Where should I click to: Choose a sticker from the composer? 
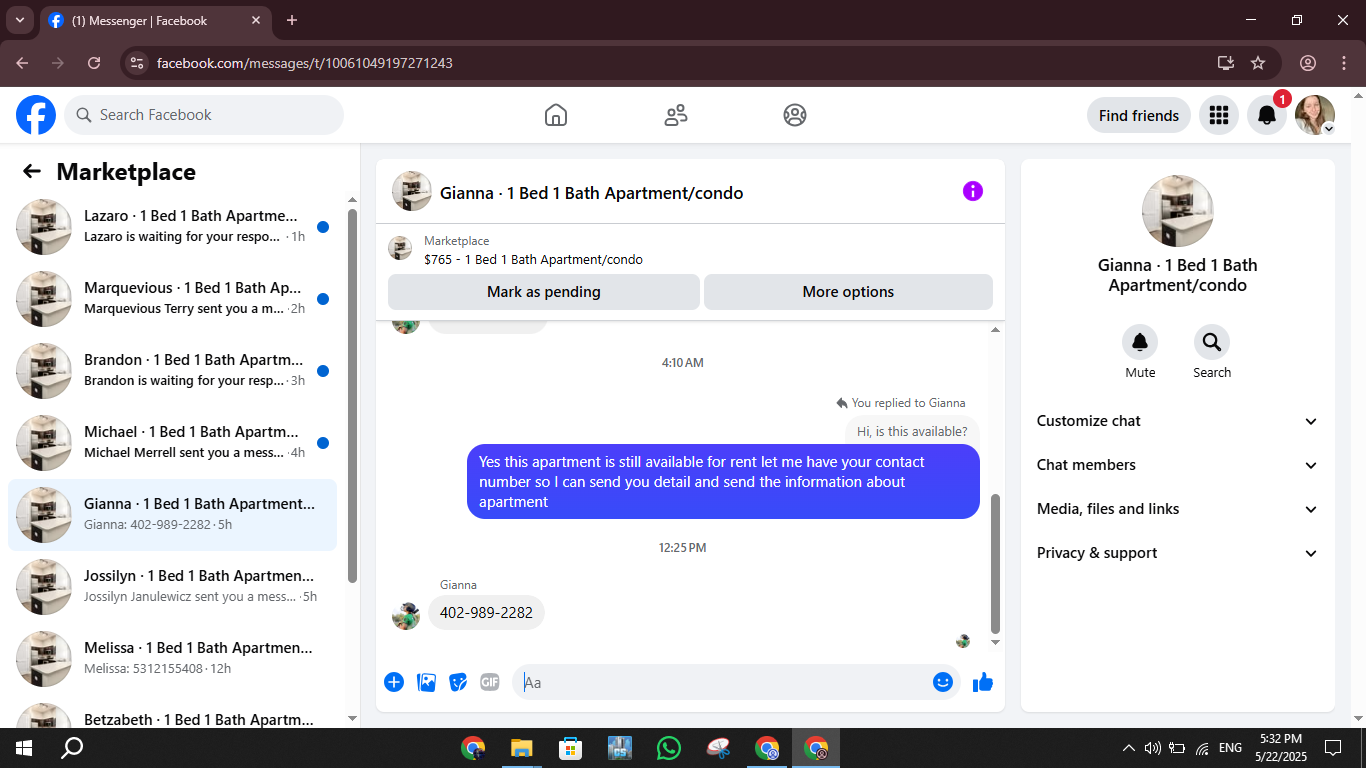point(458,682)
